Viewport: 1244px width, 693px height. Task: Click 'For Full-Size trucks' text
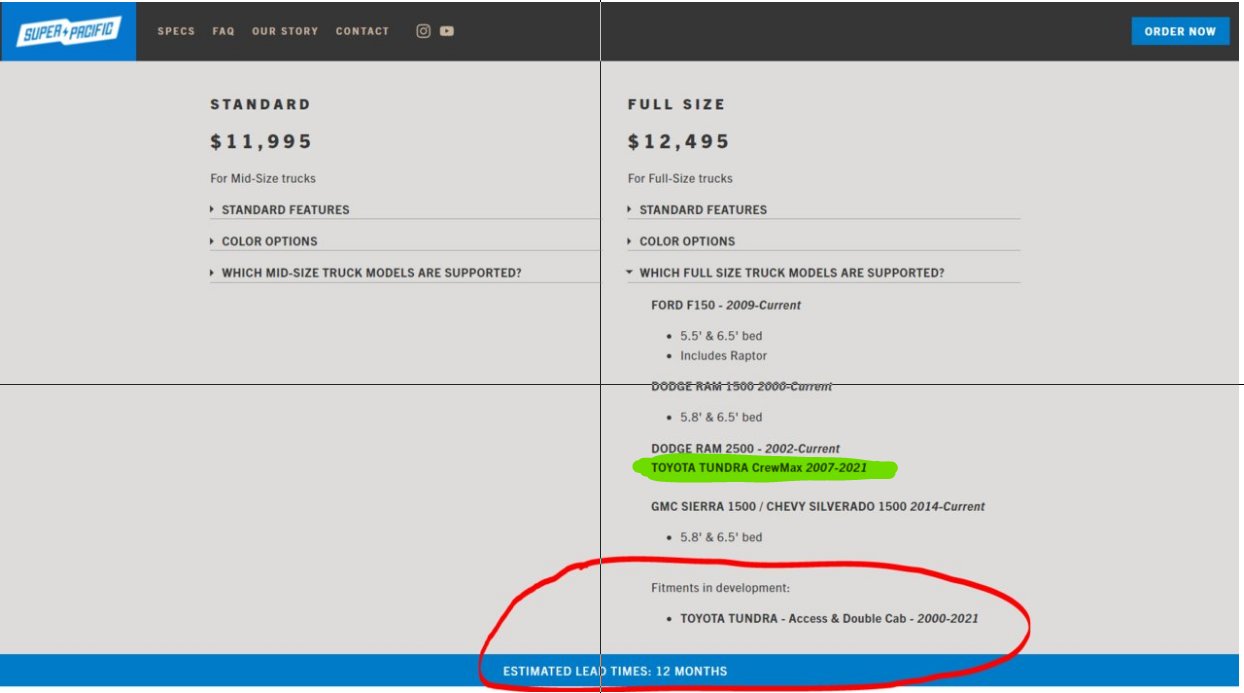coord(680,178)
